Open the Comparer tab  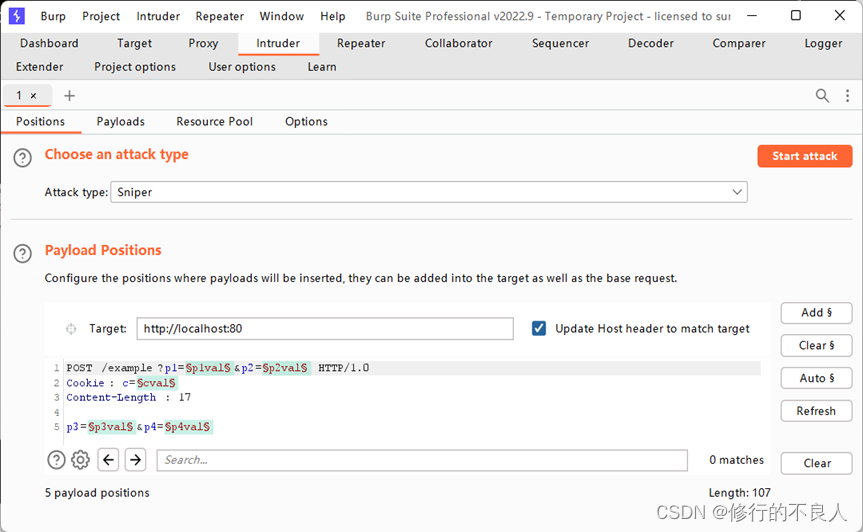point(739,43)
